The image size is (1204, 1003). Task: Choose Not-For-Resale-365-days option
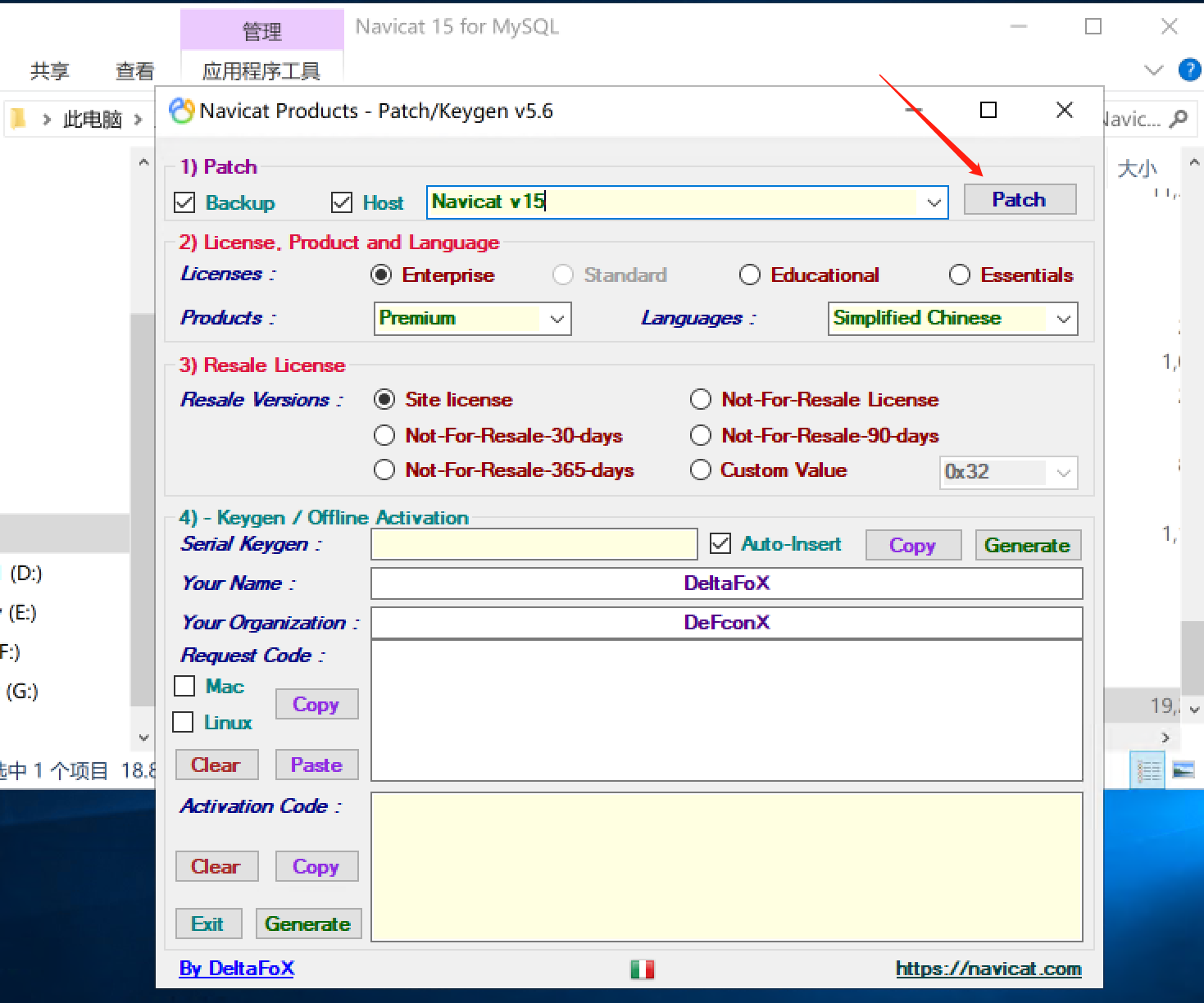[x=384, y=470]
